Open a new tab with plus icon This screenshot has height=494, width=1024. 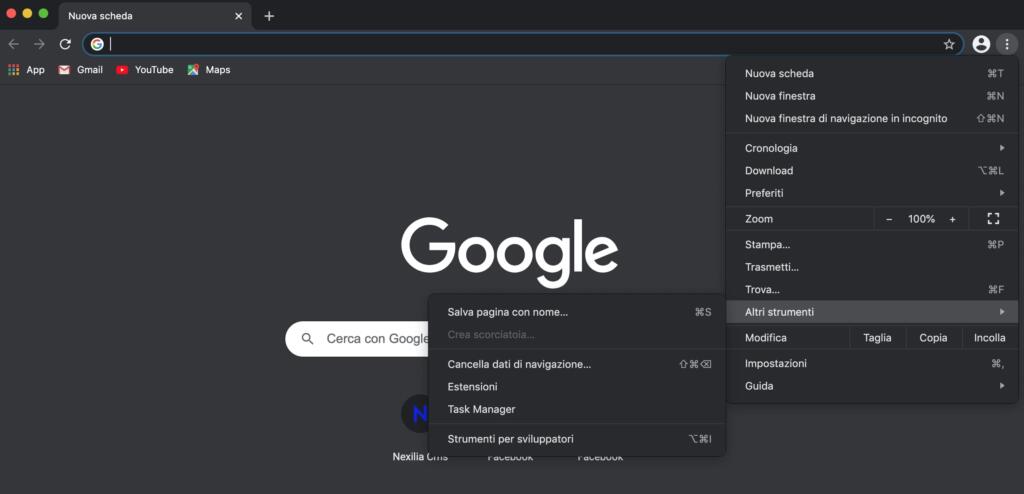coord(269,16)
